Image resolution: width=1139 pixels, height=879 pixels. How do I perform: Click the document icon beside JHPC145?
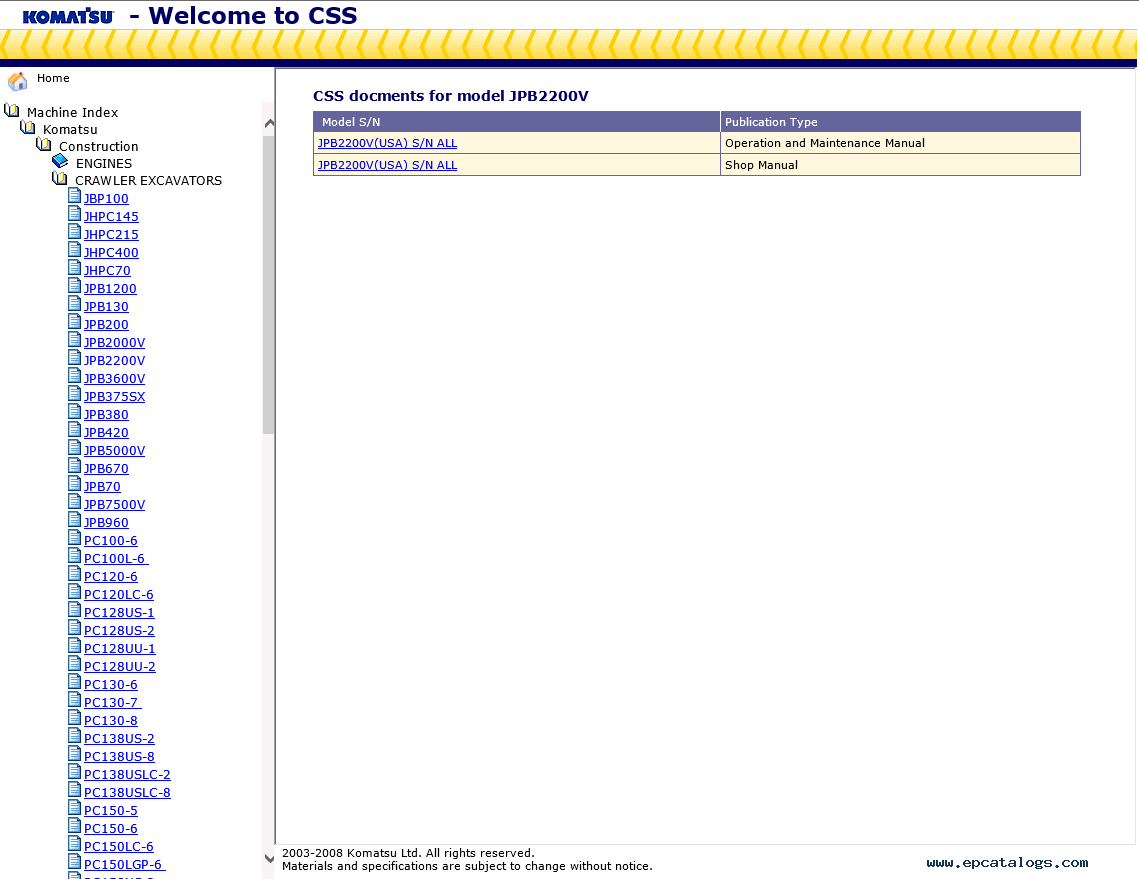(x=74, y=214)
